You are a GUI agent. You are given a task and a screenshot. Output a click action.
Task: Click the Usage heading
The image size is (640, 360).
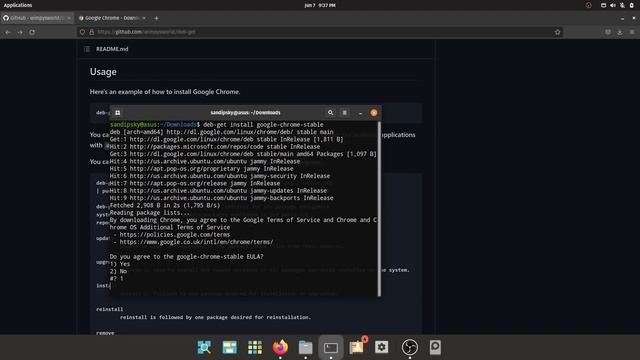[x=103, y=71]
